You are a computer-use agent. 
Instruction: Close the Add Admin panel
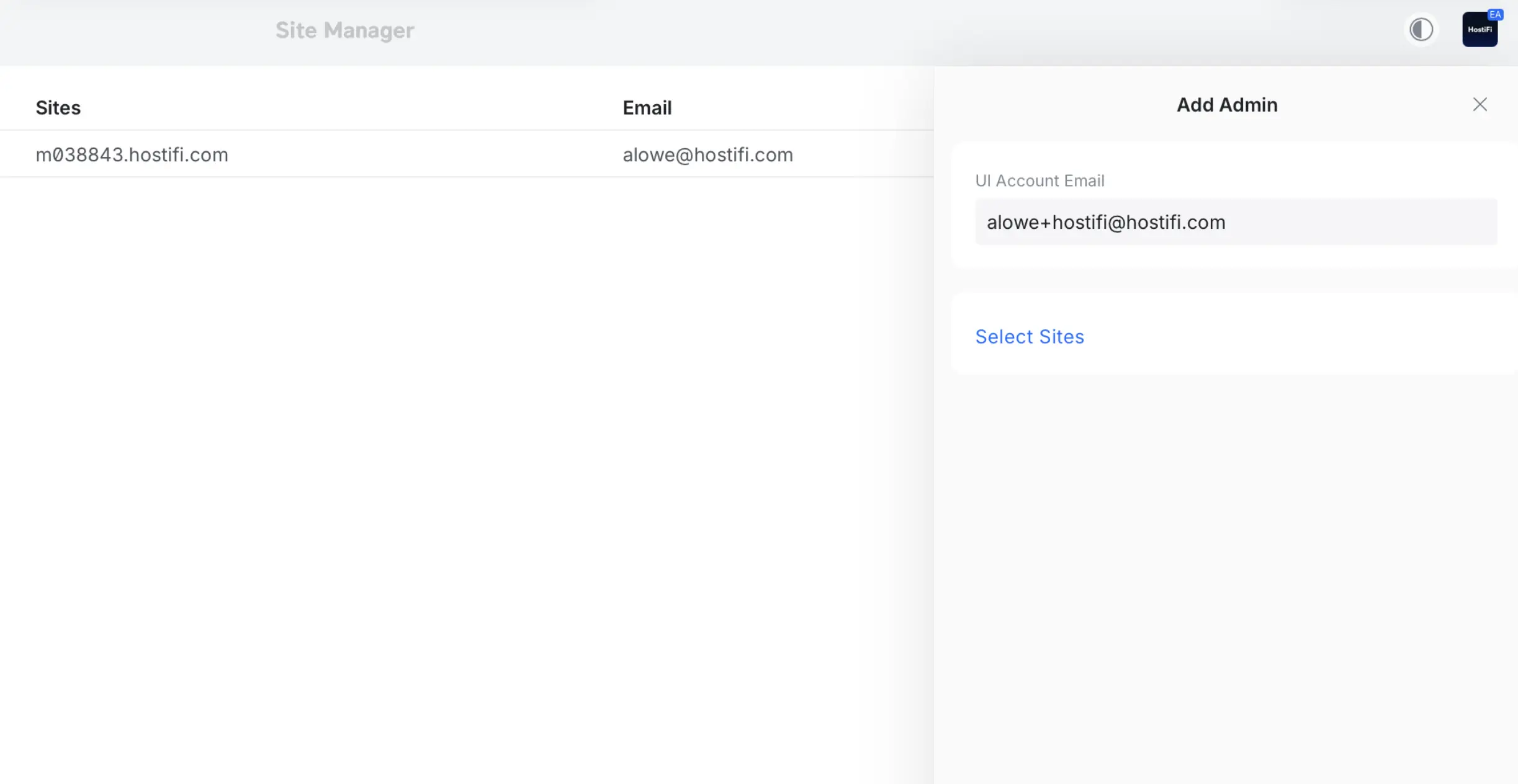coord(1480,104)
